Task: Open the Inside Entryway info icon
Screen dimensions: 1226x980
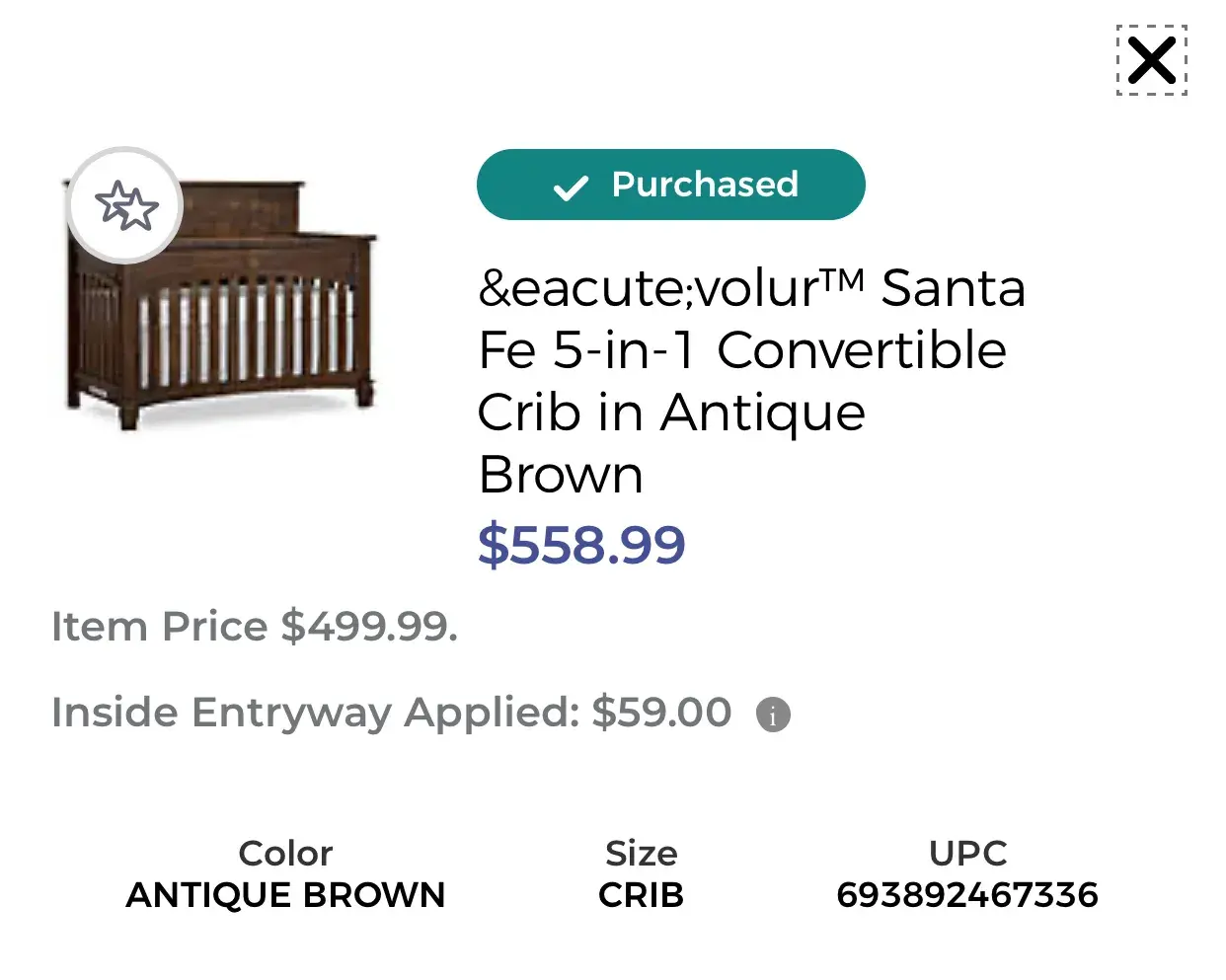Action: point(773,714)
